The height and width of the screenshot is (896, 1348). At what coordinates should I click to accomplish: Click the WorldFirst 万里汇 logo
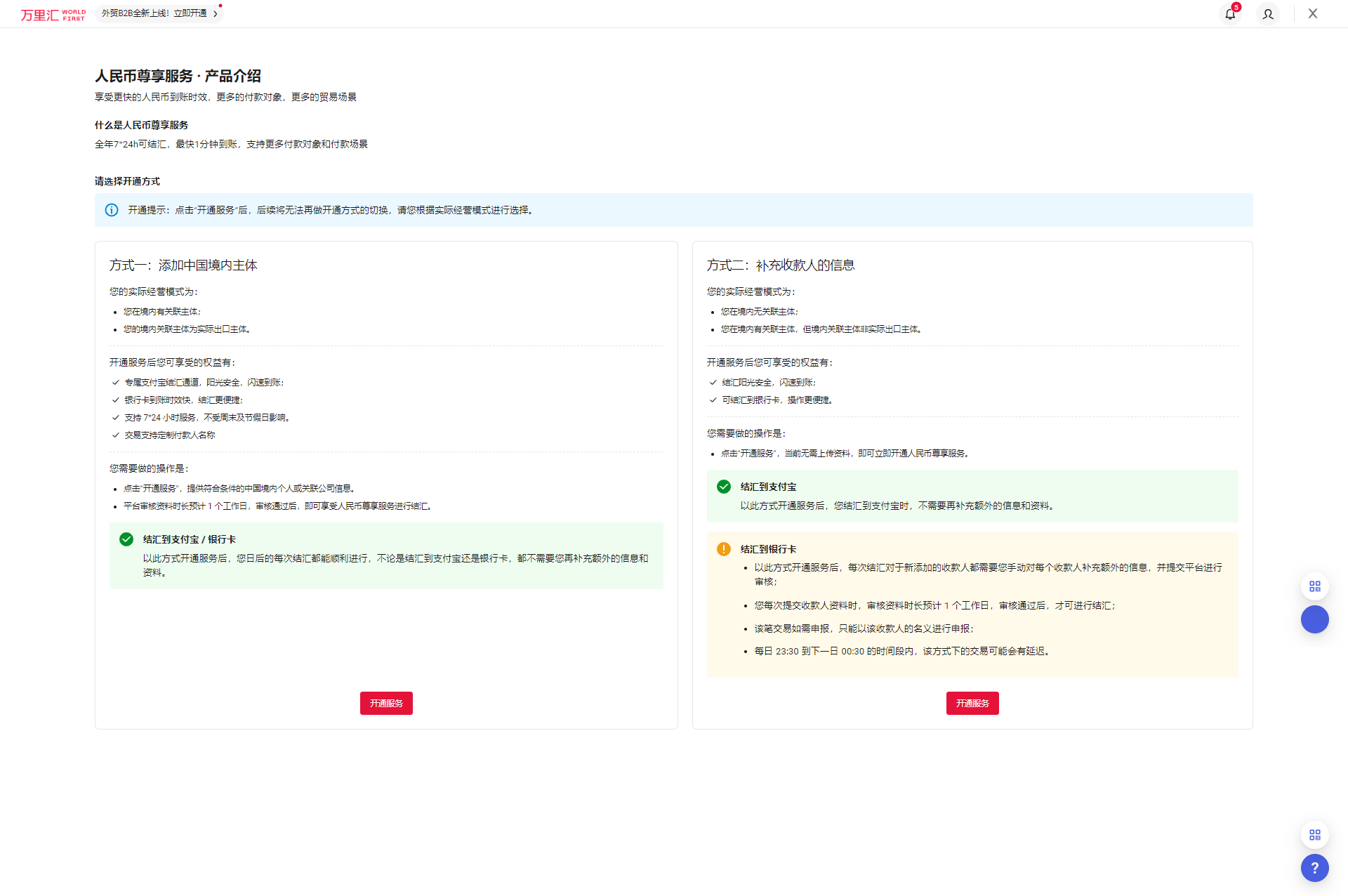[x=53, y=14]
